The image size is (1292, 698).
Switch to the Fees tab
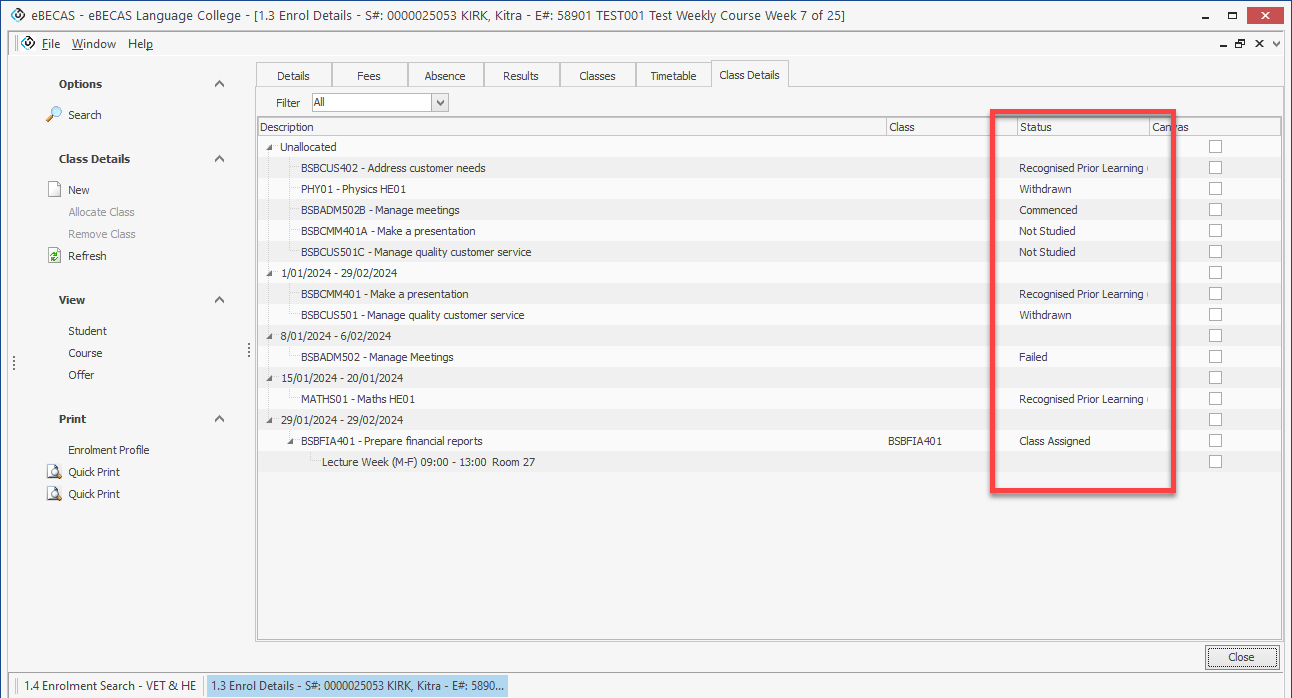click(x=369, y=76)
